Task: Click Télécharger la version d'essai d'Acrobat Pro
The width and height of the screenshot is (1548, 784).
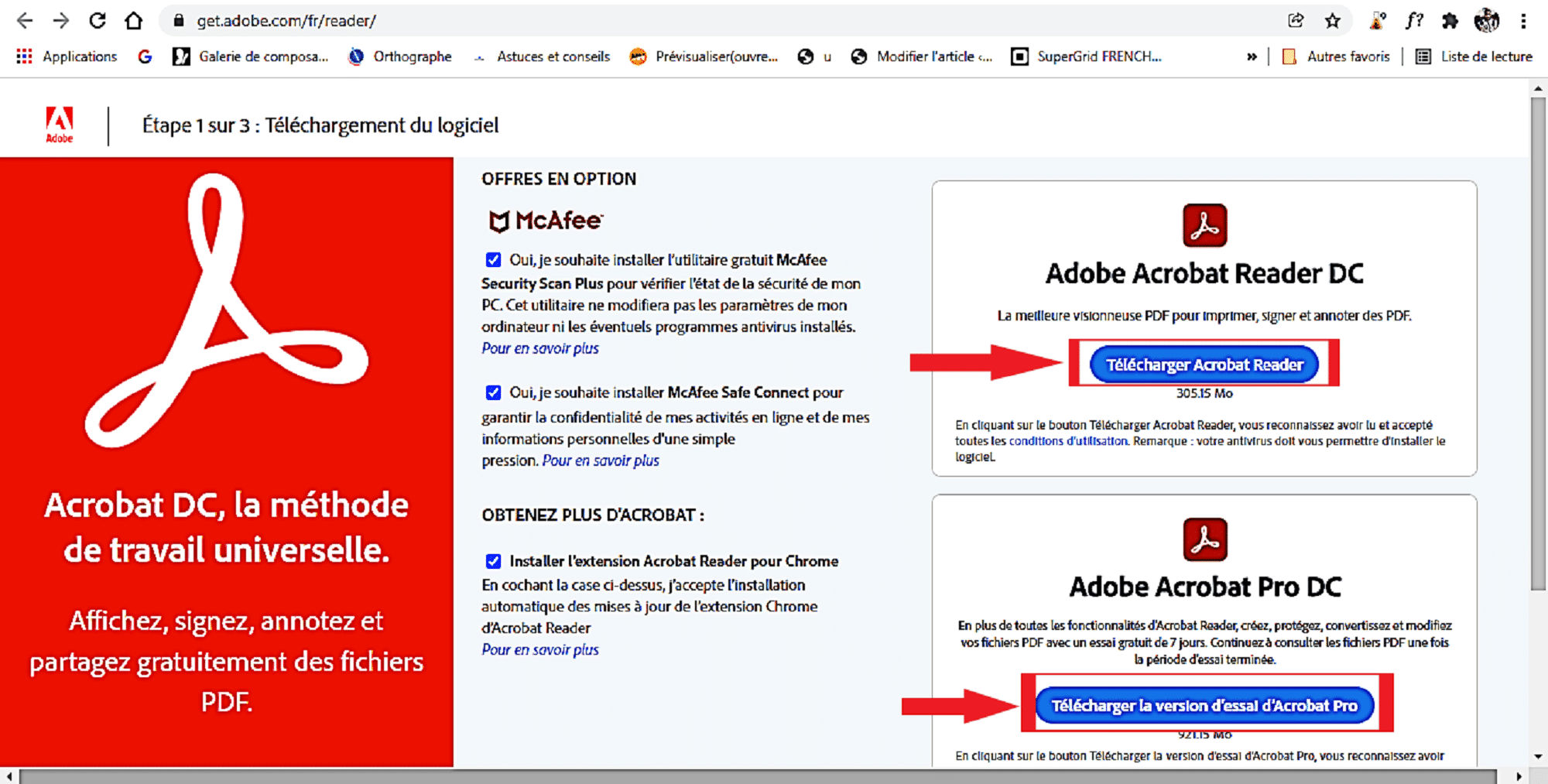Action: [1204, 705]
